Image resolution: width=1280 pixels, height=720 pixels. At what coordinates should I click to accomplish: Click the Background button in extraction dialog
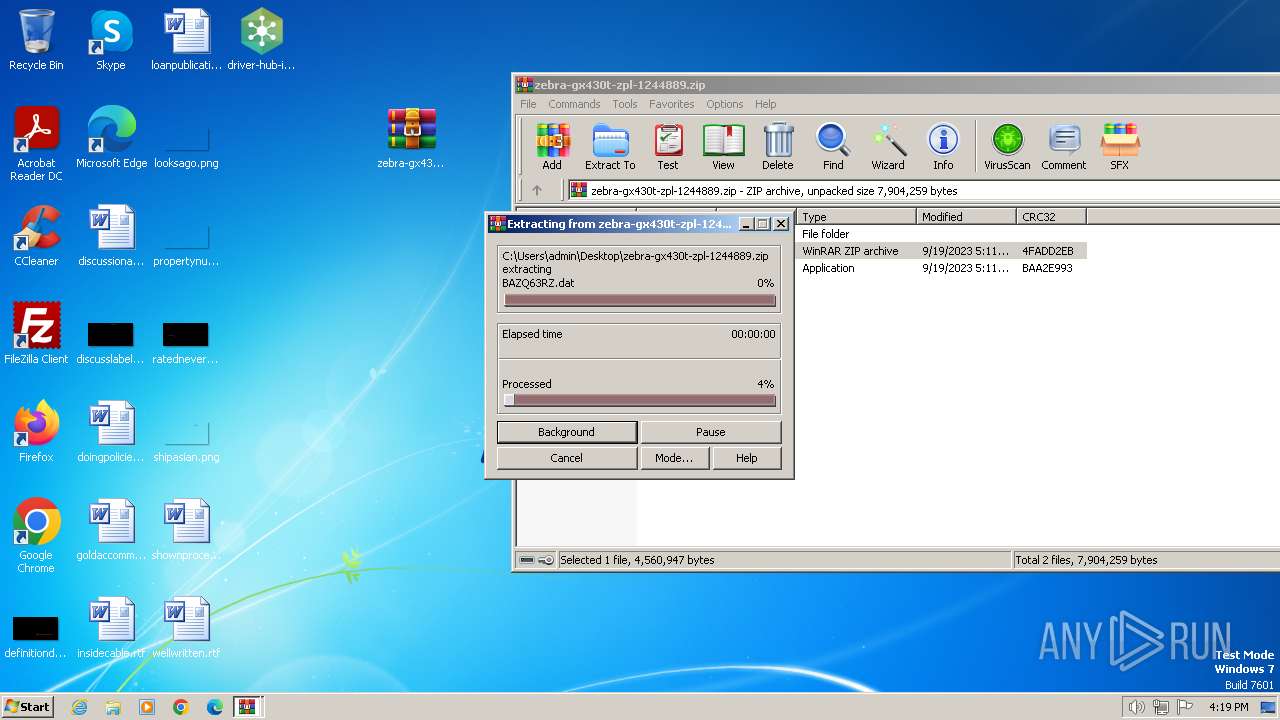567,432
